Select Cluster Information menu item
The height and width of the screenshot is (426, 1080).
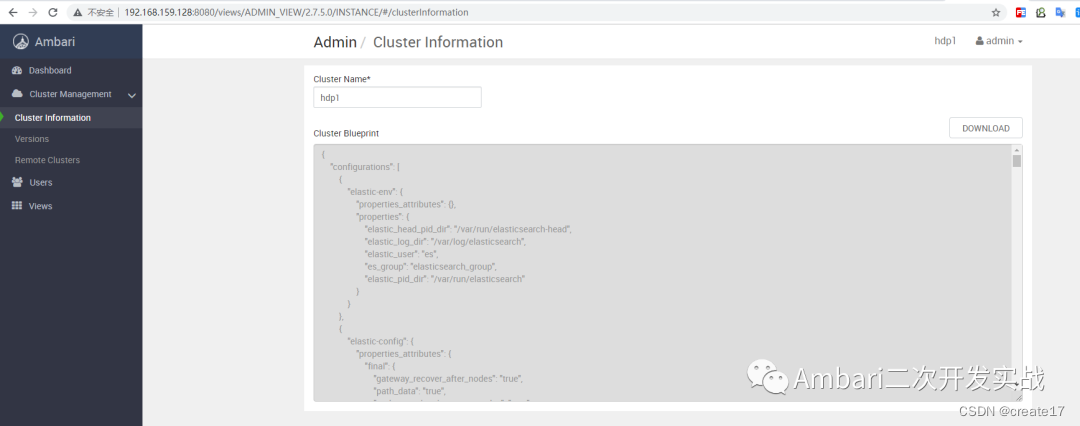coord(53,118)
